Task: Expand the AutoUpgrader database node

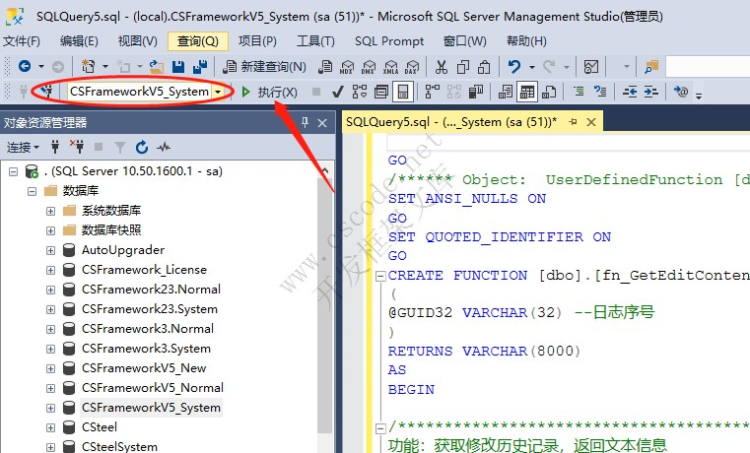Action: tap(50, 250)
